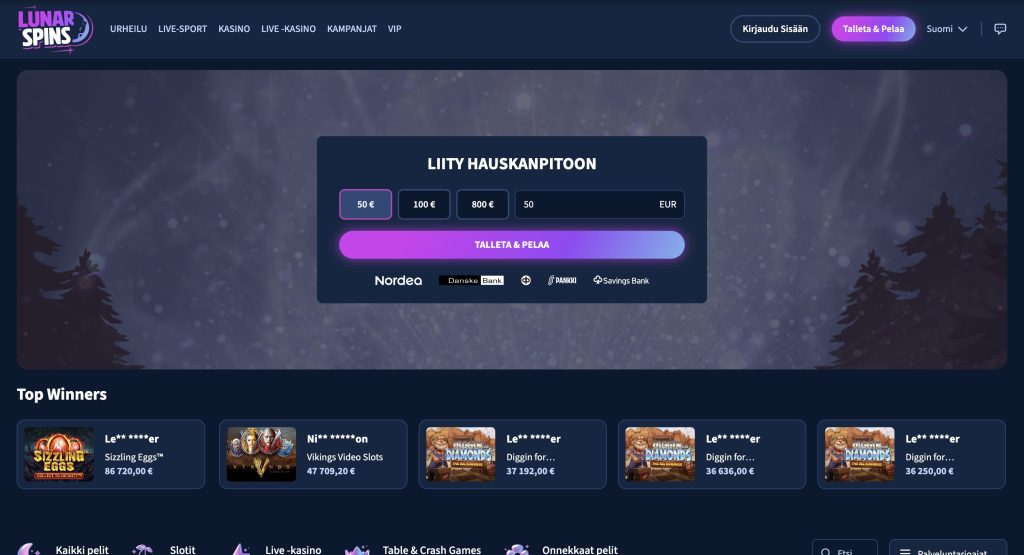Image resolution: width=1024 pixels, height=555 pixels.
Task: Open Diggin thumbnail with 36 250,00 € win
Action: (x=859, y=454)
